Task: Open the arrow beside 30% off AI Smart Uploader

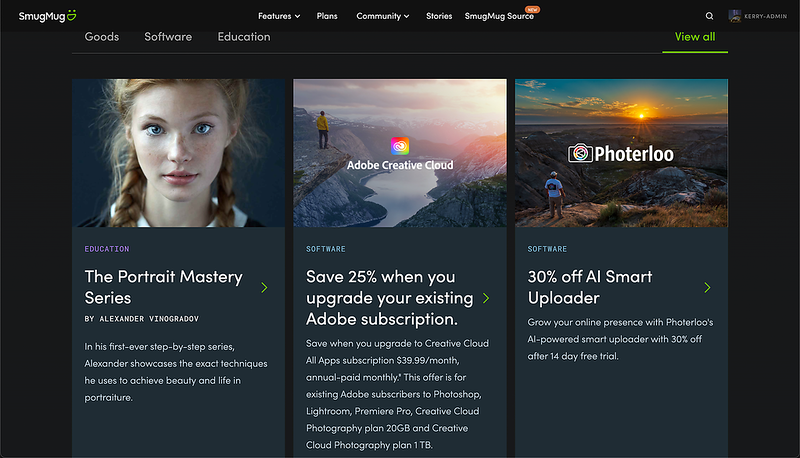Action: point(707,288)
